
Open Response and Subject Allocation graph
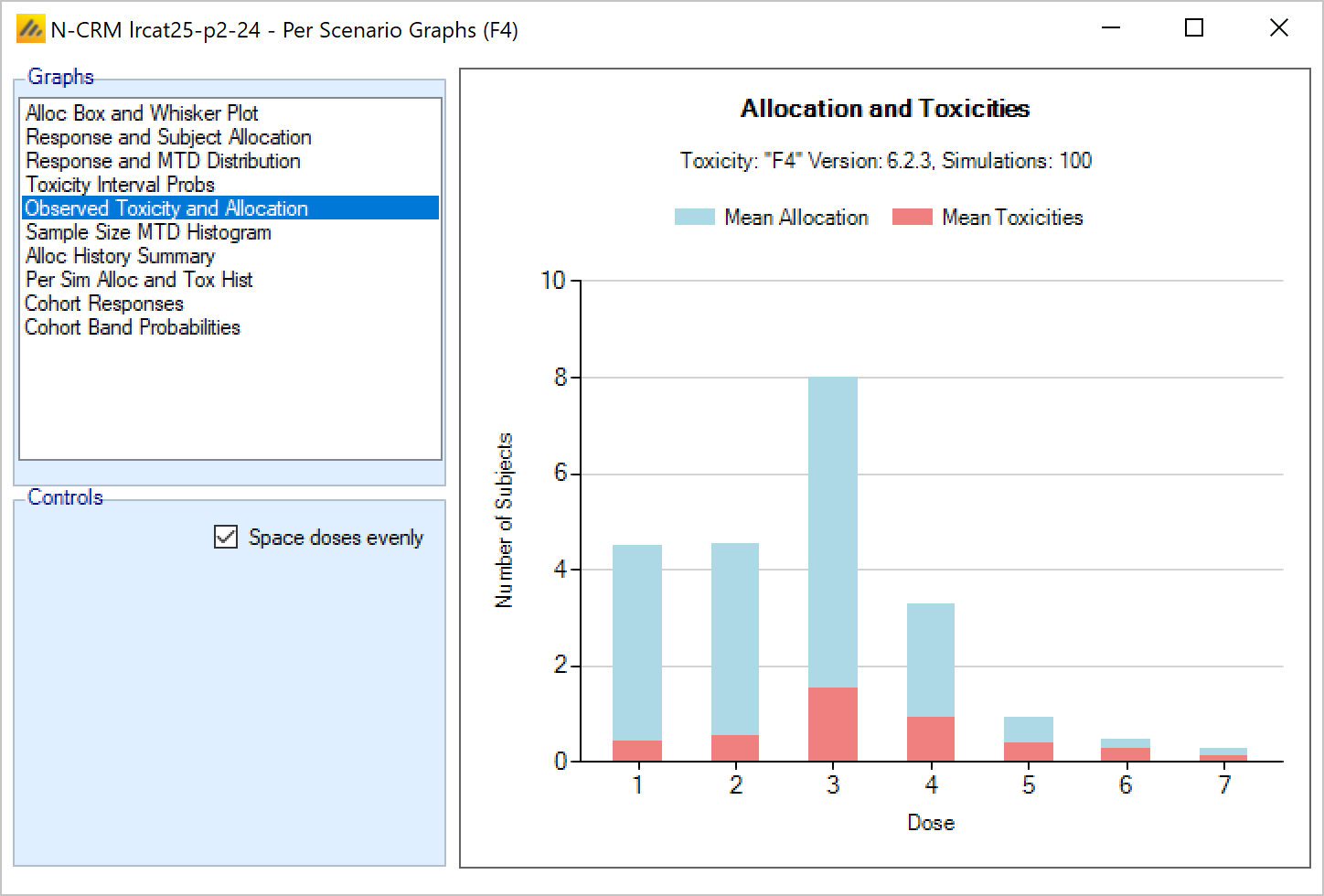pos(168,137)
